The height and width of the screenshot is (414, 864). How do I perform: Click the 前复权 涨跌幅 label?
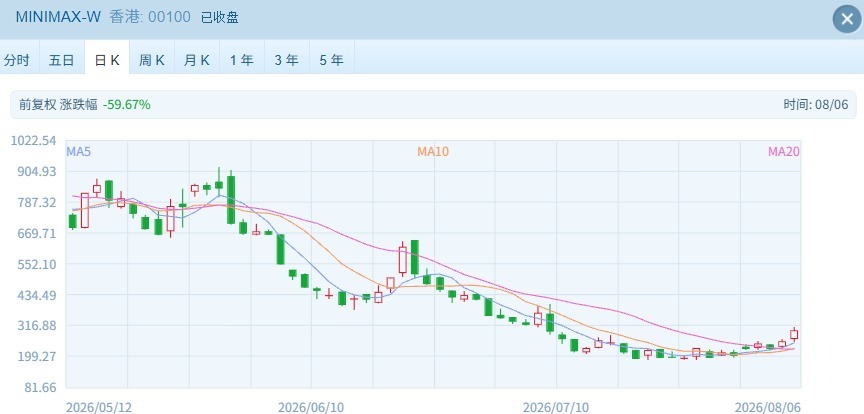click(58, 104)
